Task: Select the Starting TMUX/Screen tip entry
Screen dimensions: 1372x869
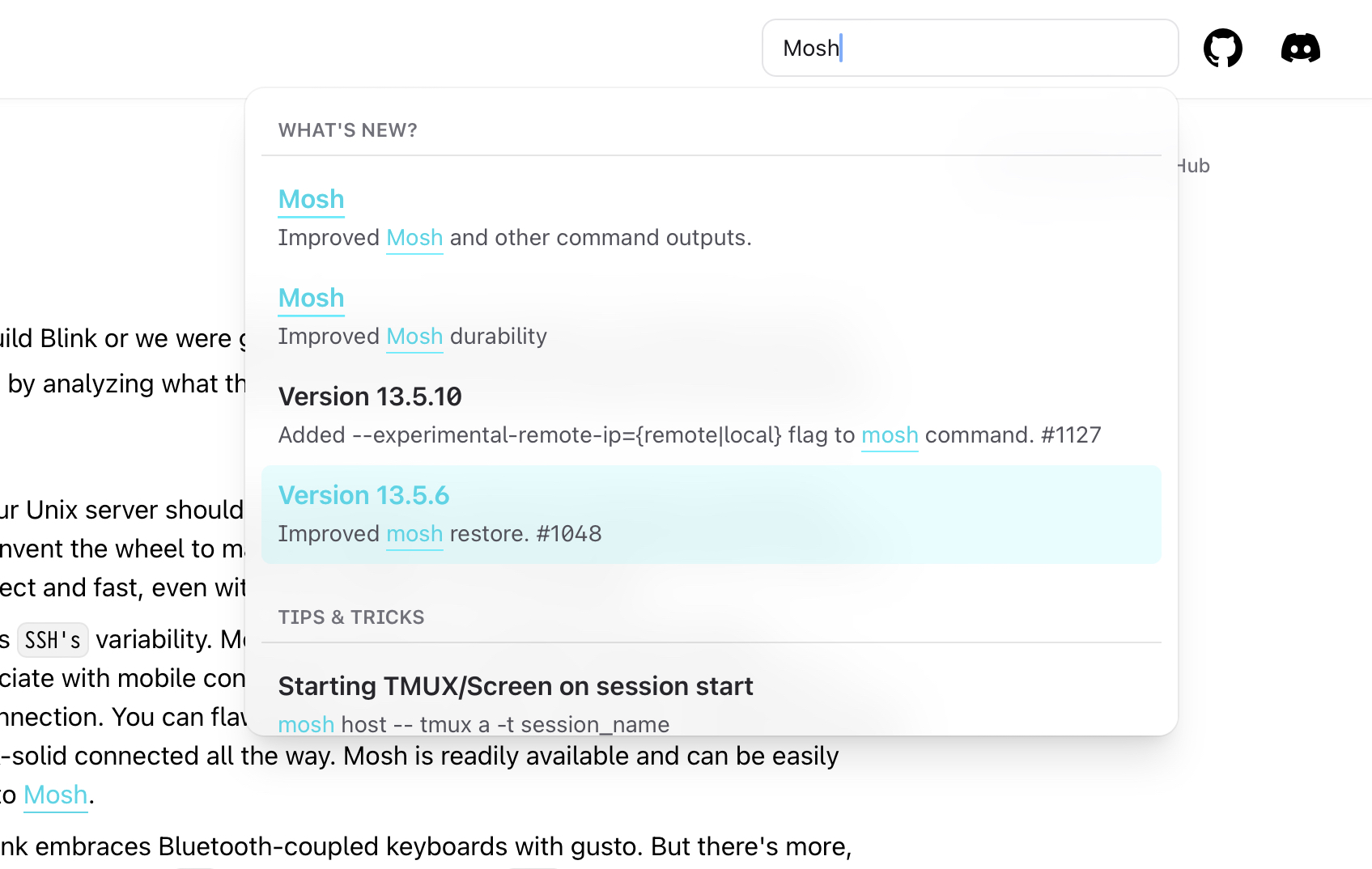Action: click(x=516, y=685)
